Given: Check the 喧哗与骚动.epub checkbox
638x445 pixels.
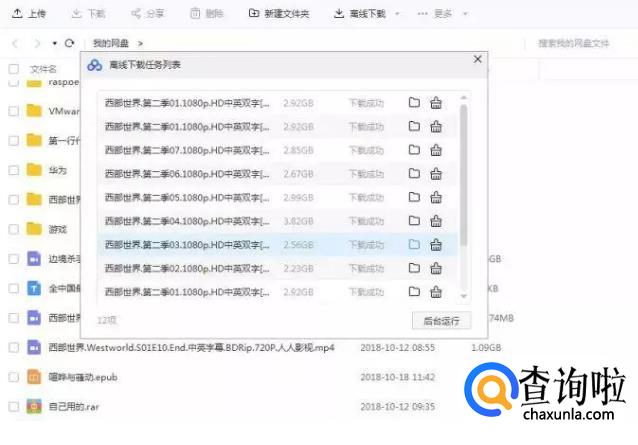Looking at the screenshot, I should point(14,377).
